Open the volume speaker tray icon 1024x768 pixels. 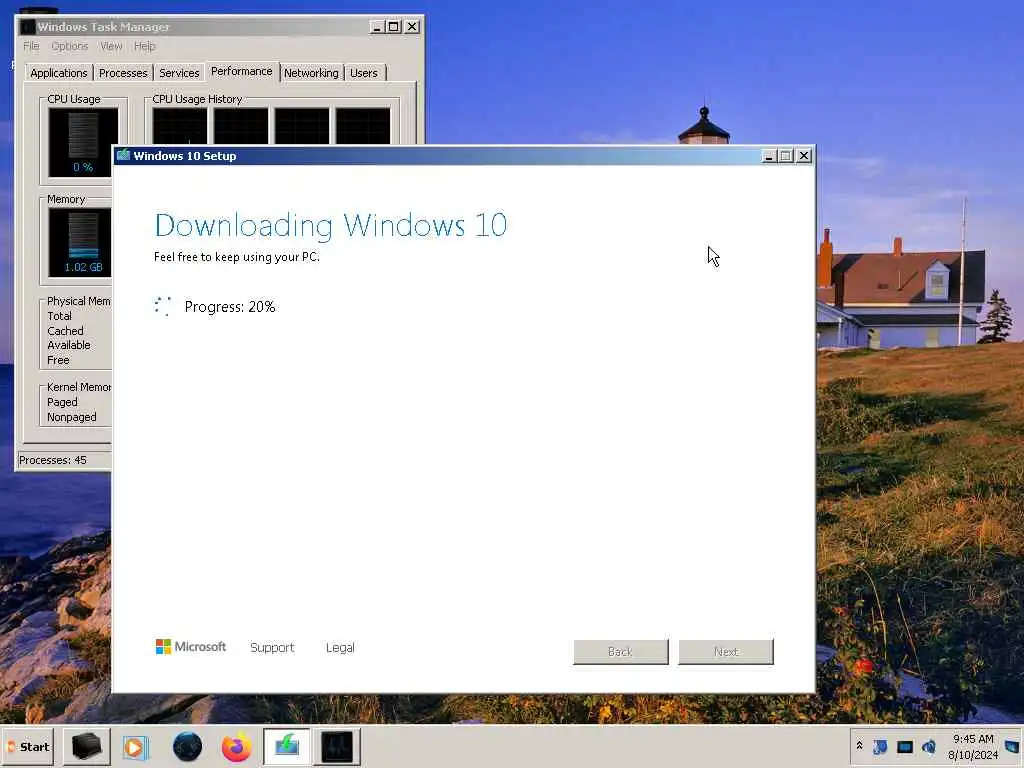pos(929,746)
